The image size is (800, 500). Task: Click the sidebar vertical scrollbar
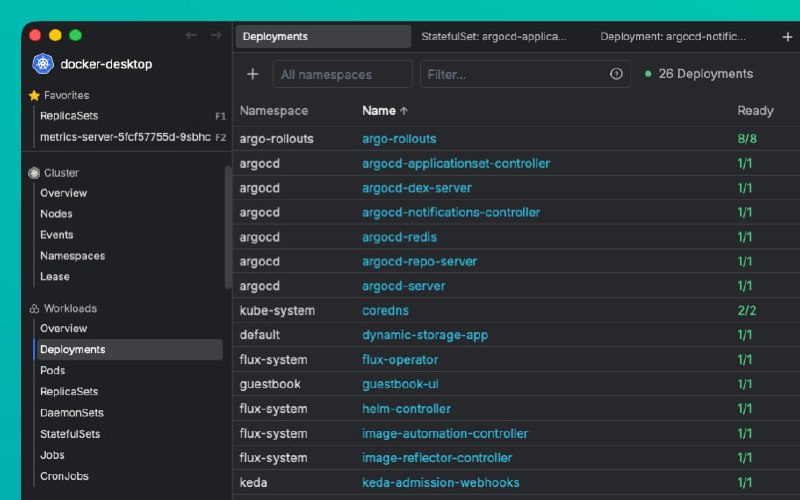click(228, 228)
